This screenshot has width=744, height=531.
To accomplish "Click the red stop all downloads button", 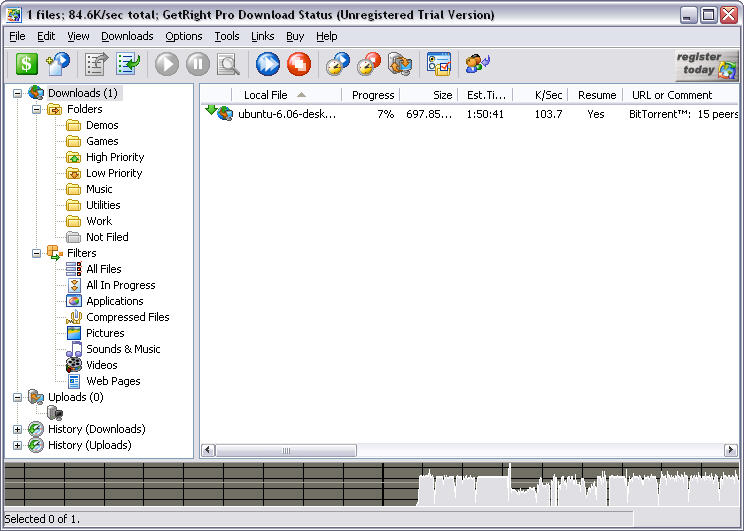I will pyautogui.click(x=299, y=64).
